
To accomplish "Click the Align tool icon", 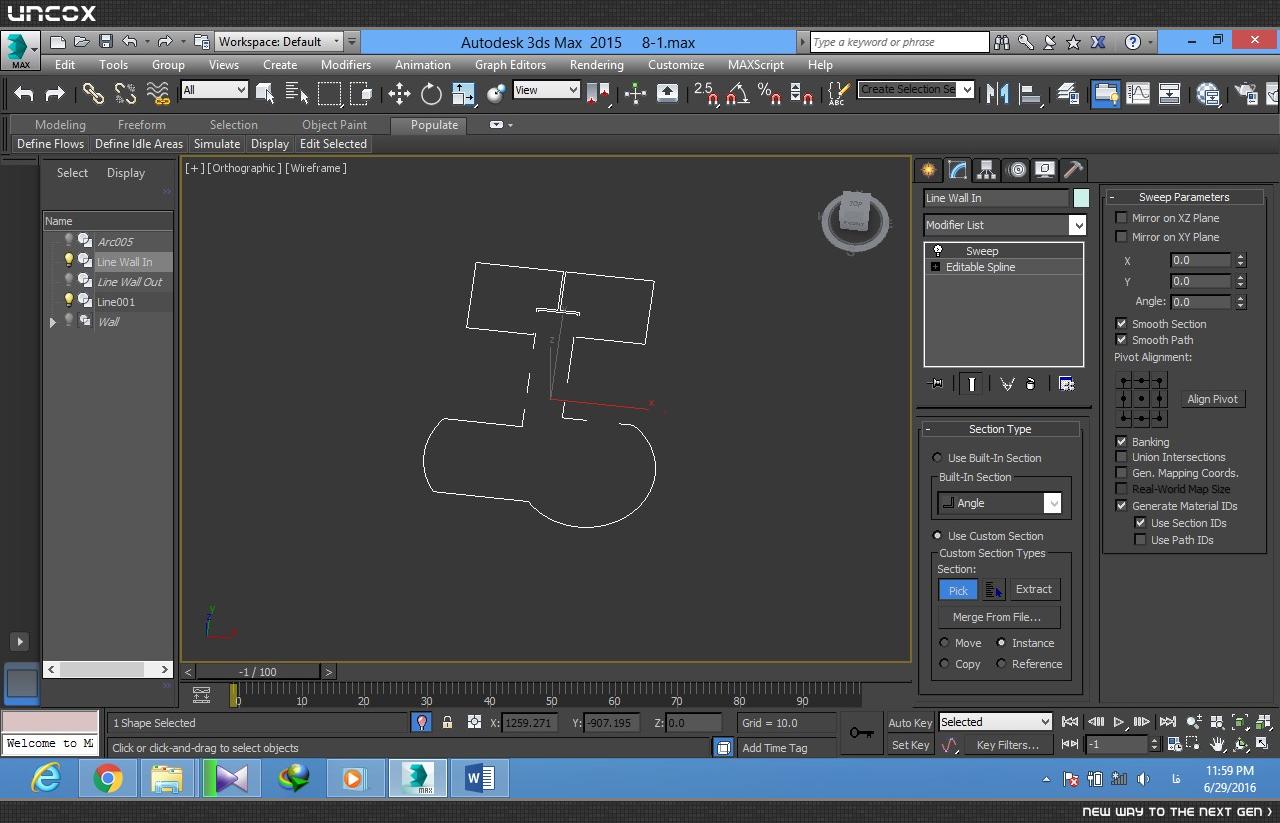I will point(1030,93).
